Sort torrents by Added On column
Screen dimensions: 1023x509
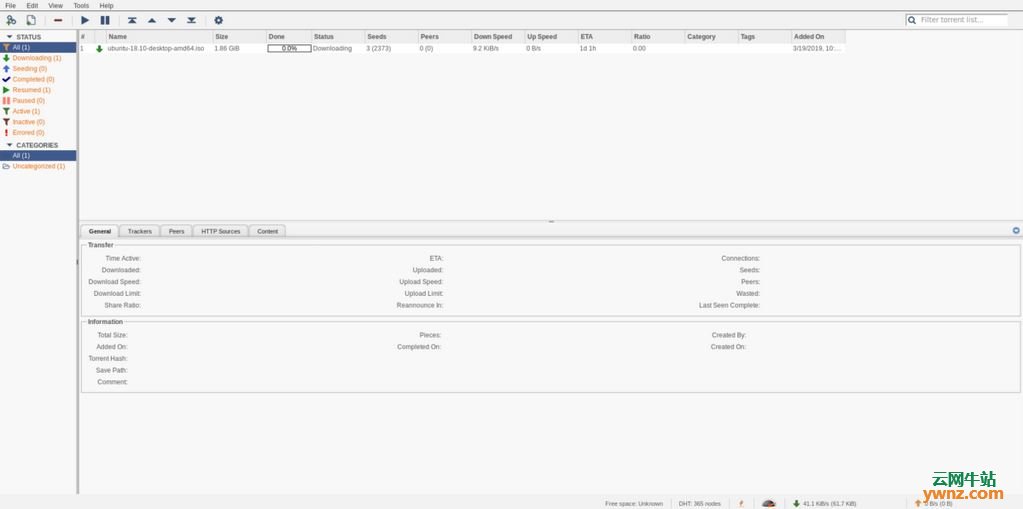(x=819, y=37)
